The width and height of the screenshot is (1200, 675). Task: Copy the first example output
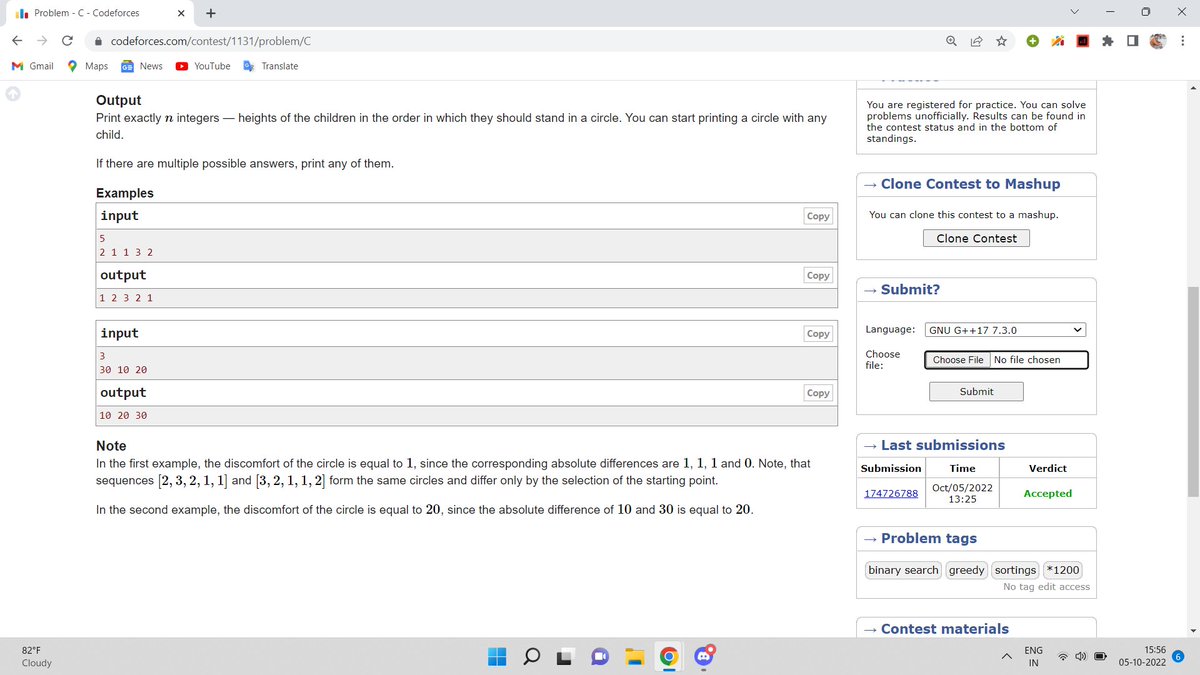pyautogui.click(x=818, y=275)
